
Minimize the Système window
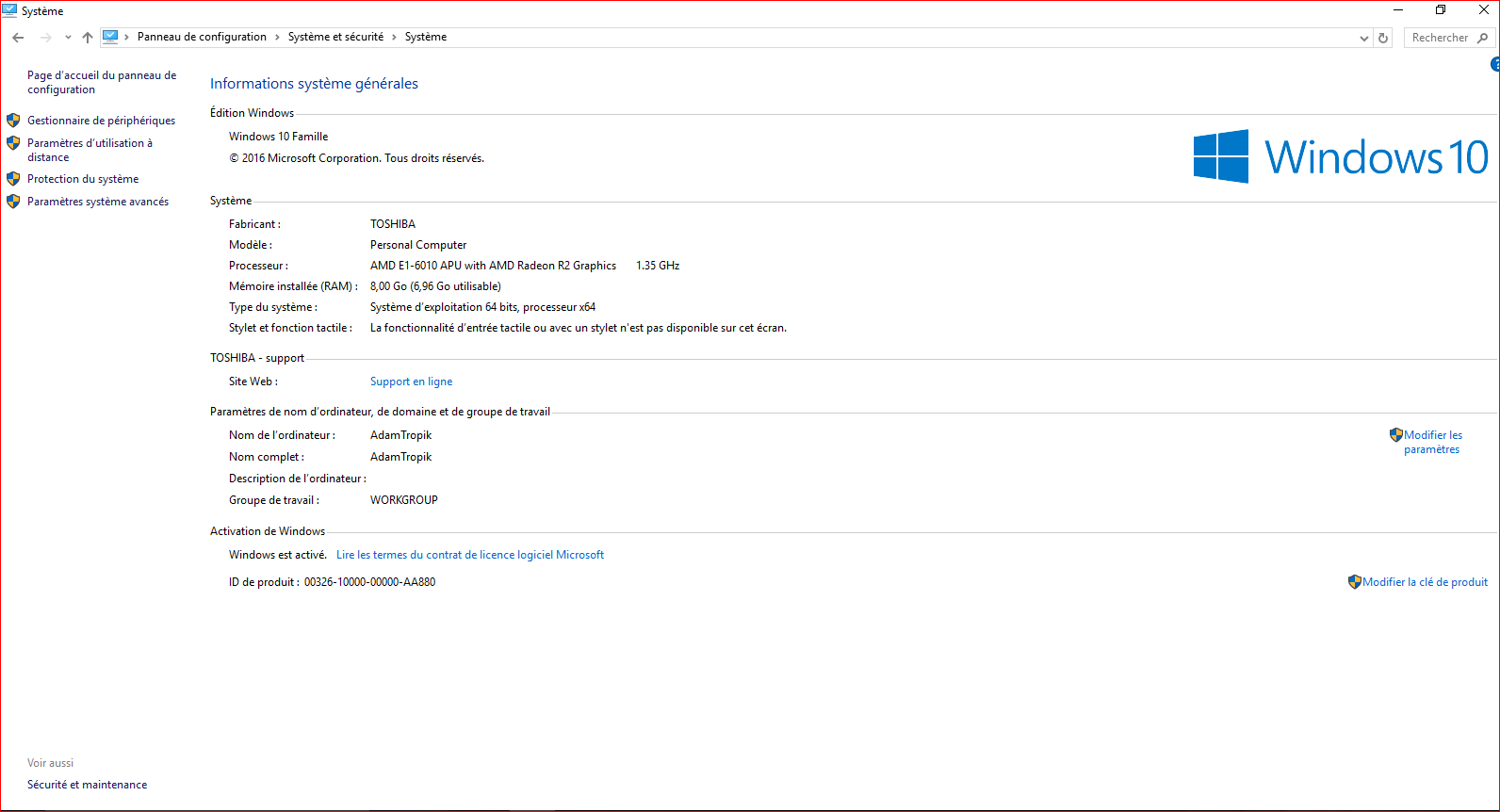(1397, 9)
